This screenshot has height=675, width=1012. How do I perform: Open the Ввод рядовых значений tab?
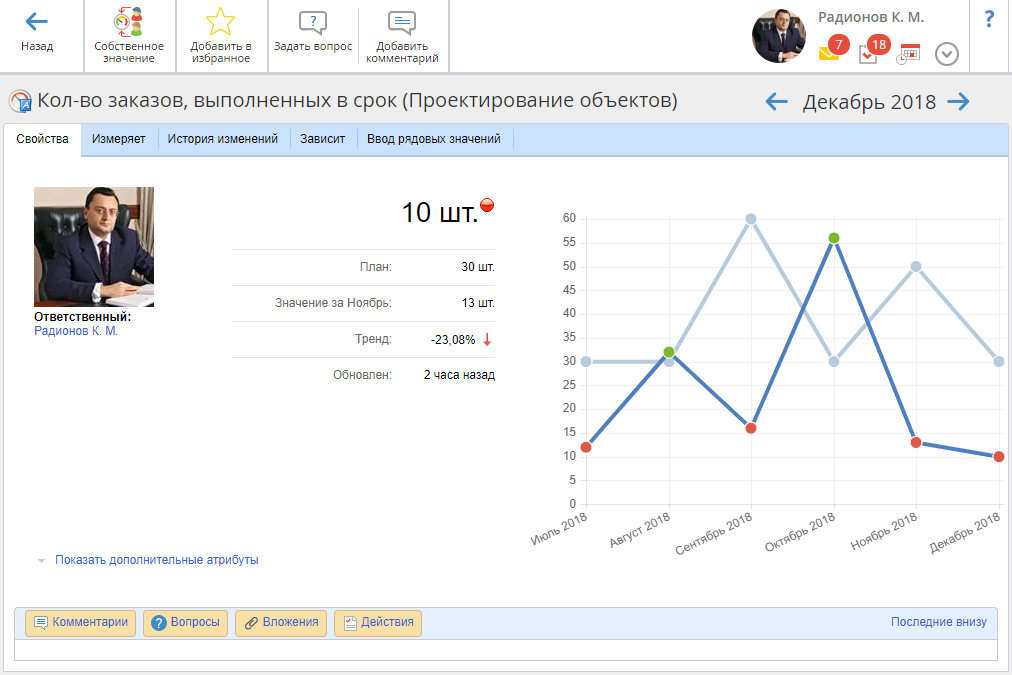[433, 139]
